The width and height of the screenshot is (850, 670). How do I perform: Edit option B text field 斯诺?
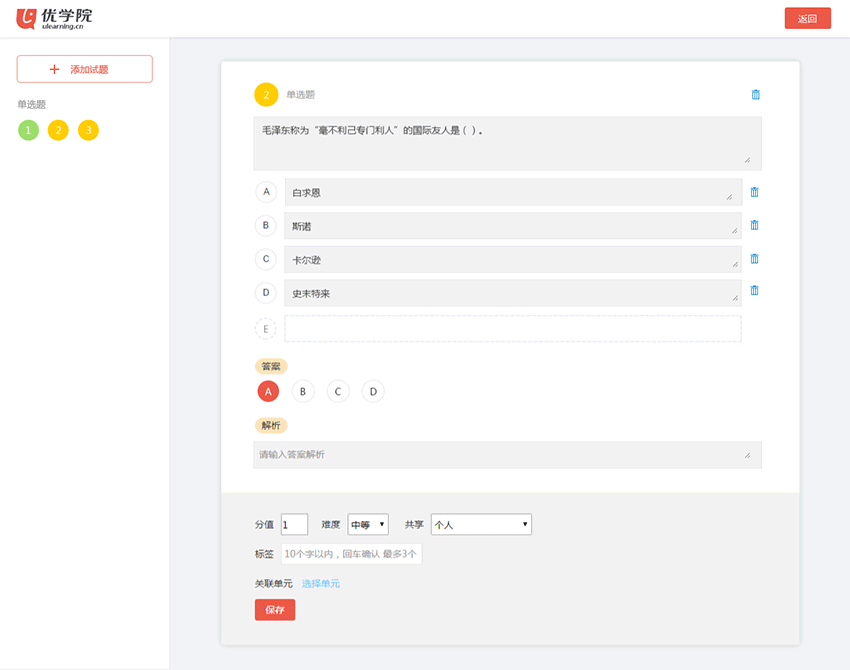click(513, 226)
